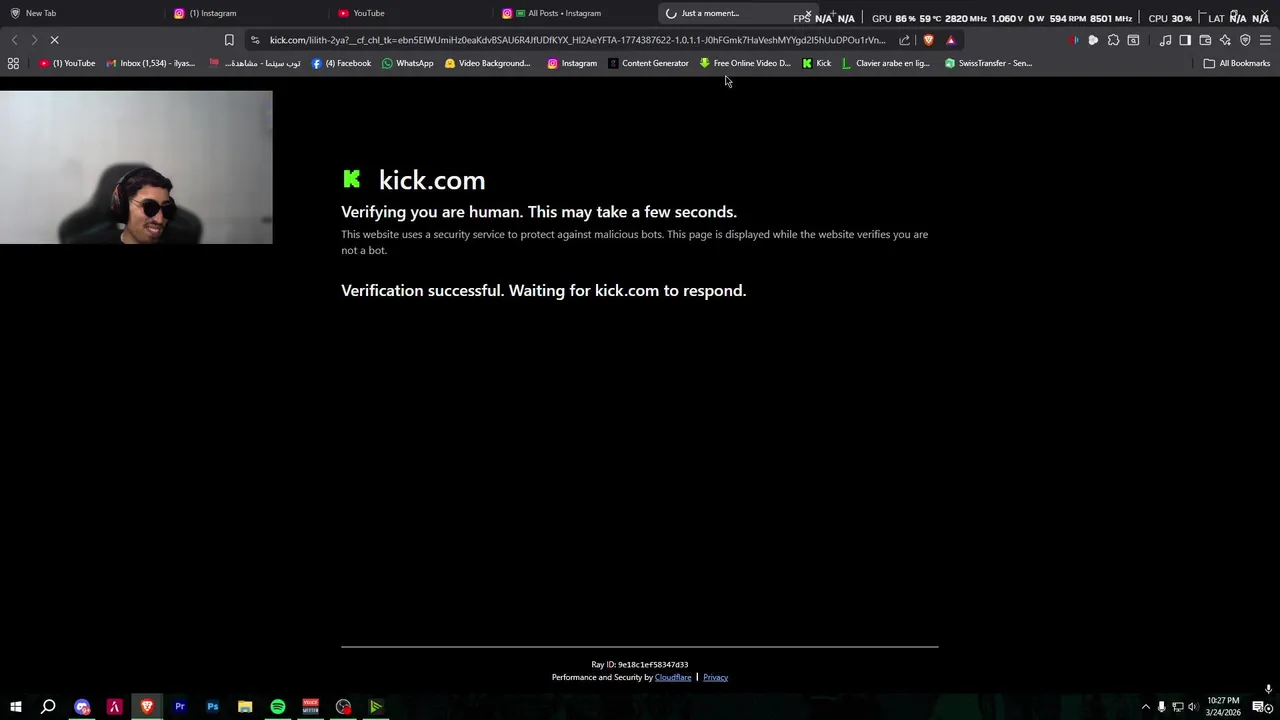Open the Content Generator bookmark
Screen dimensions: 1280x720
pyautogui.click(x=648, y=63)
